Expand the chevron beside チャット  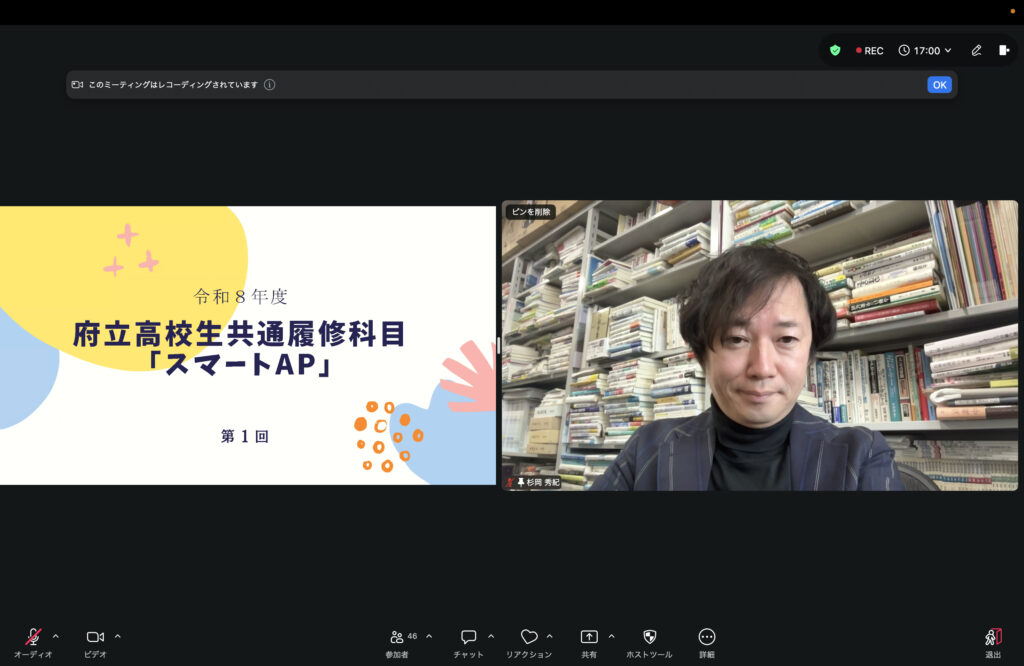(491, 636)
